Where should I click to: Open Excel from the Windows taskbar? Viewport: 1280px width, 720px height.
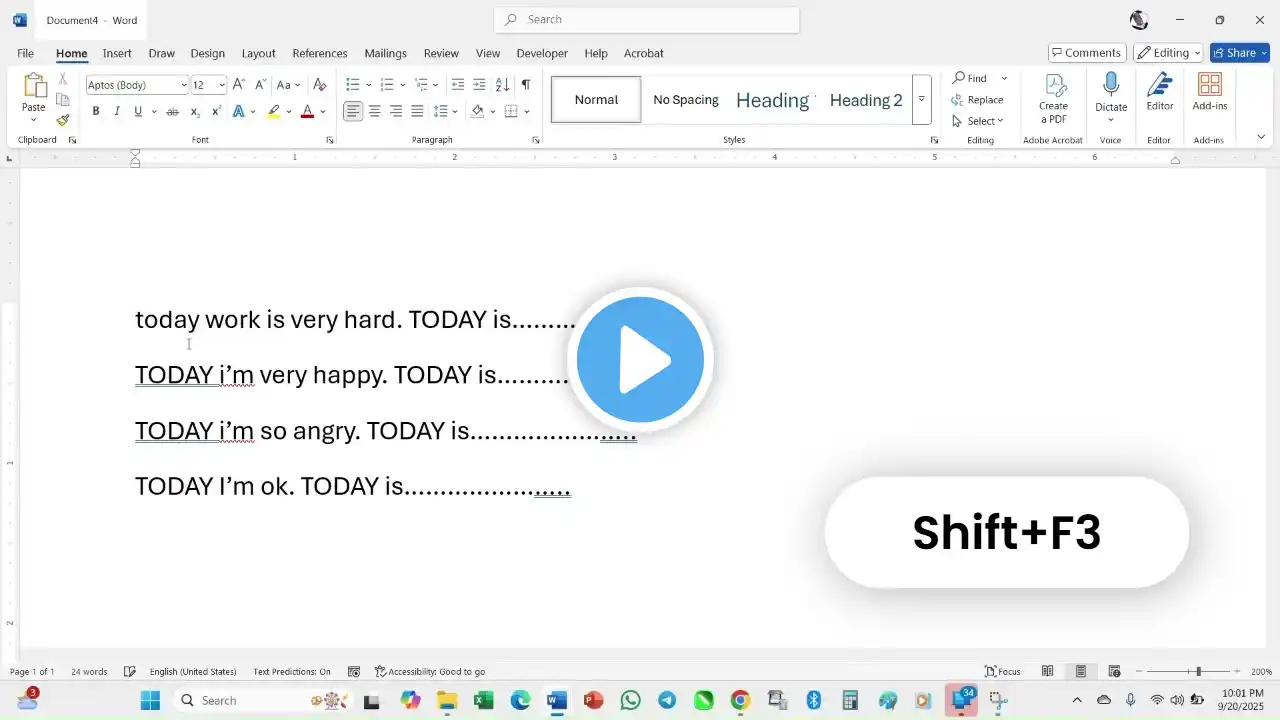tap(484, 700)
